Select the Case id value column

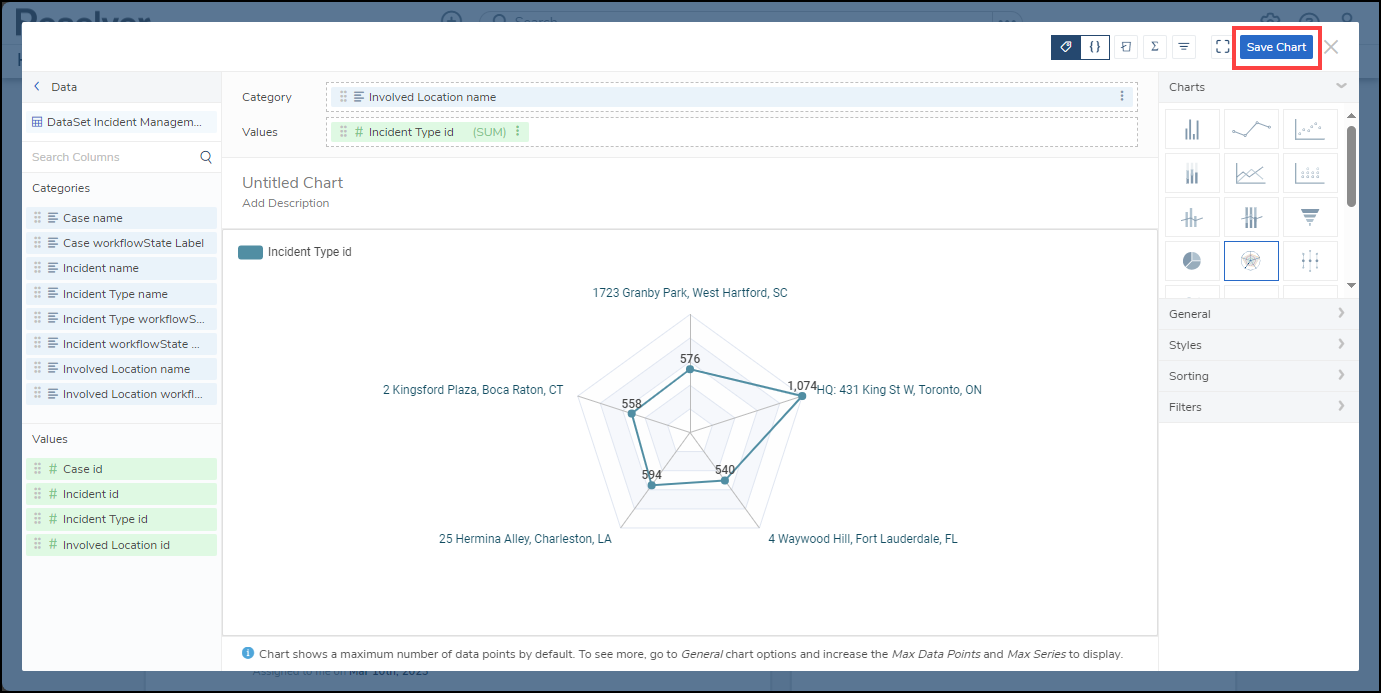[x=121, y=469]
